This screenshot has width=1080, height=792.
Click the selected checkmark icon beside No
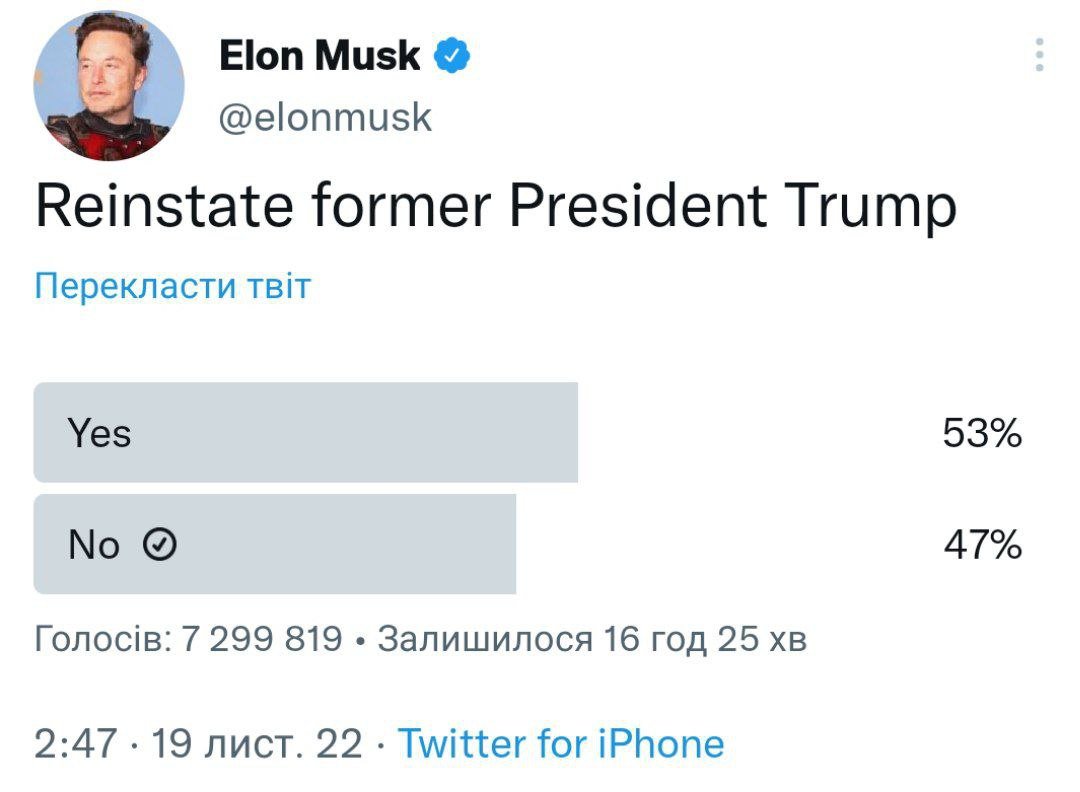[x=161, y=545]
